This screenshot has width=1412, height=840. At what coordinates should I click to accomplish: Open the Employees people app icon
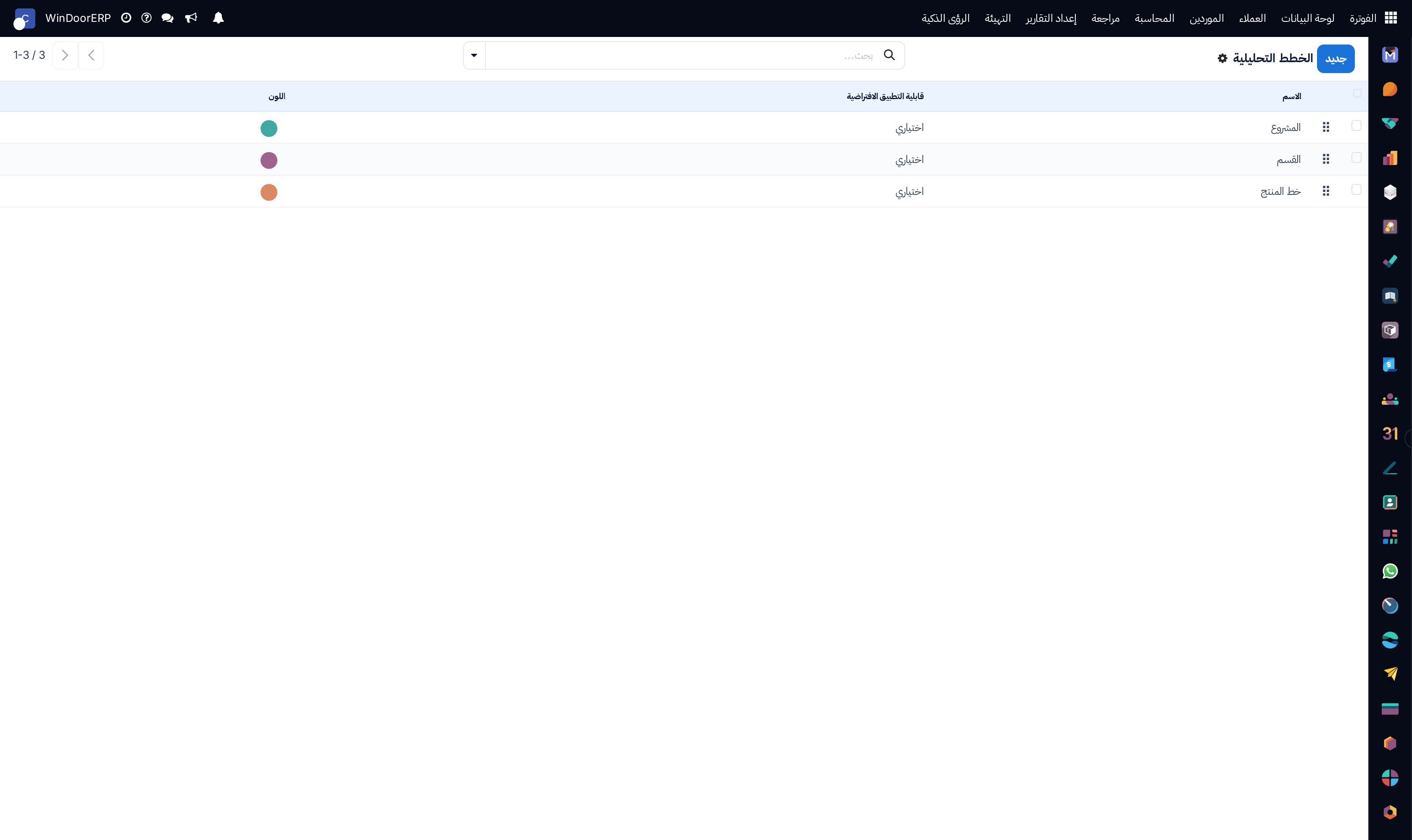click(1390, 399)
